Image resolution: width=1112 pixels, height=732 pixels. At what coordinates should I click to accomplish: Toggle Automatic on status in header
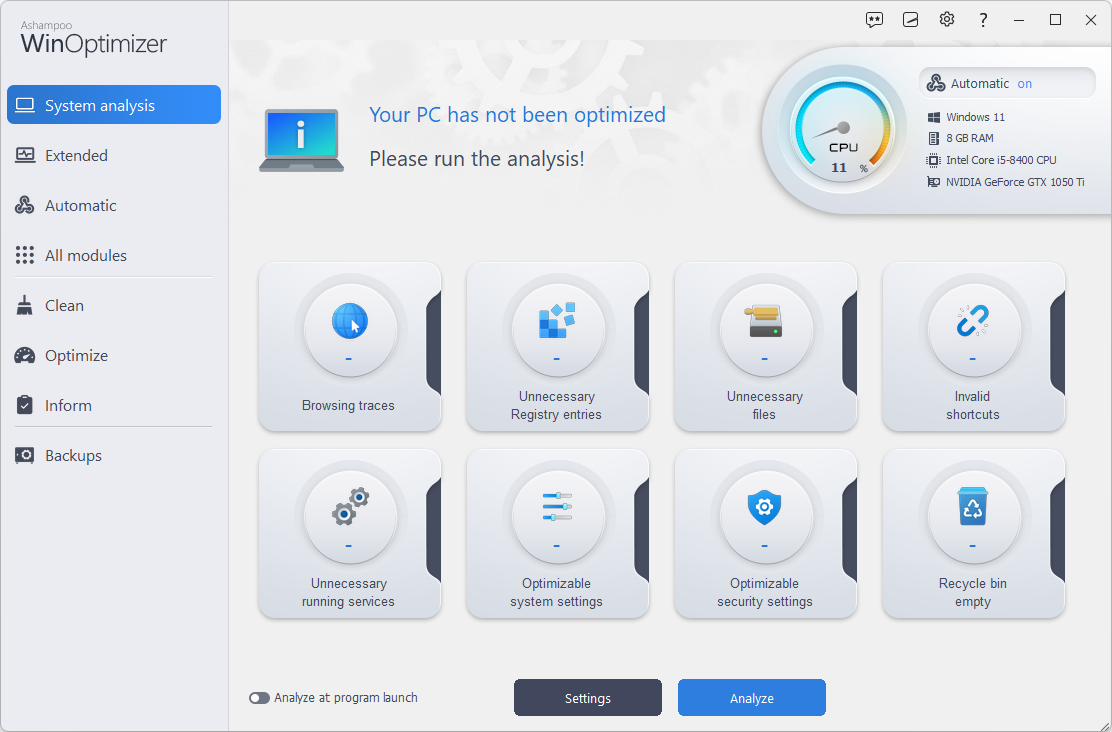pos(1007,84)
